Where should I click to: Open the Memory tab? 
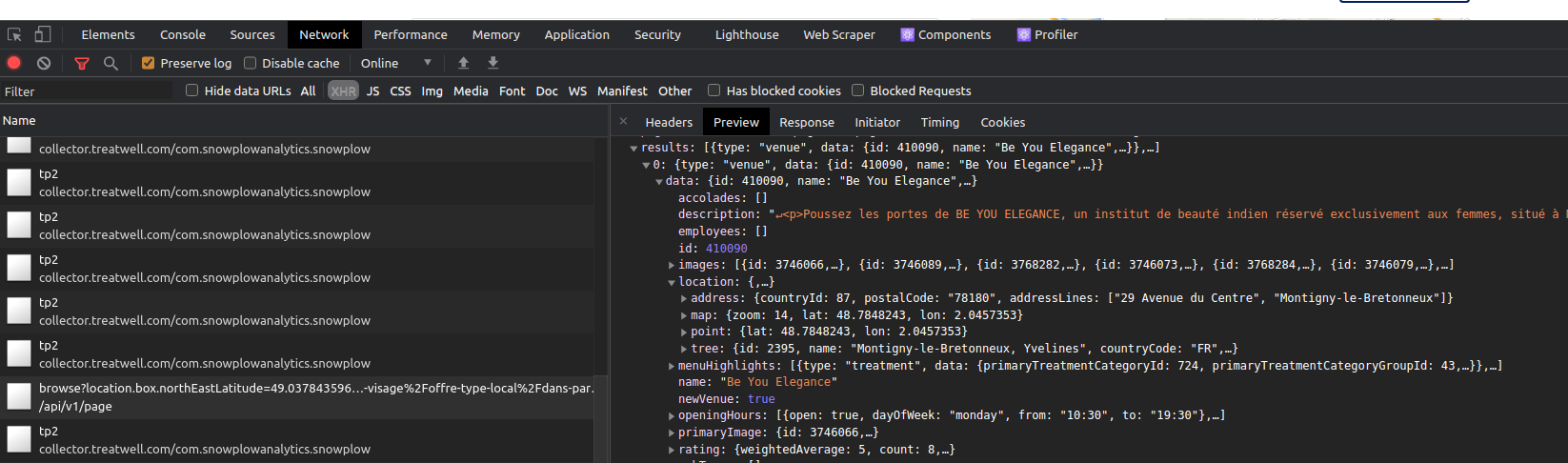coord(496,34)
